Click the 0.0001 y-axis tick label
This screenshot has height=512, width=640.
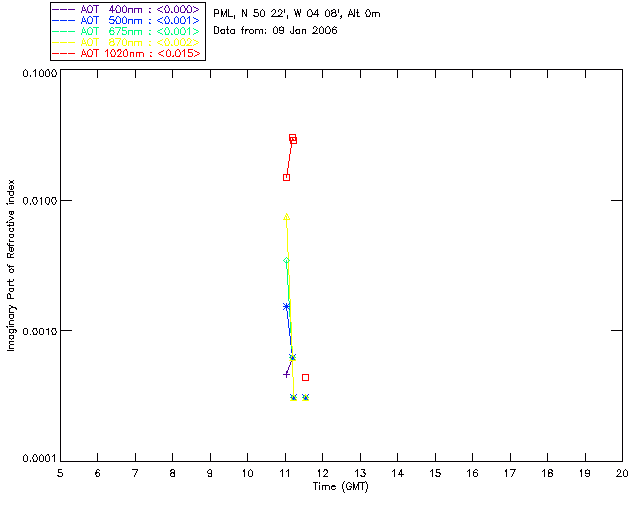(x=40, y=459)
